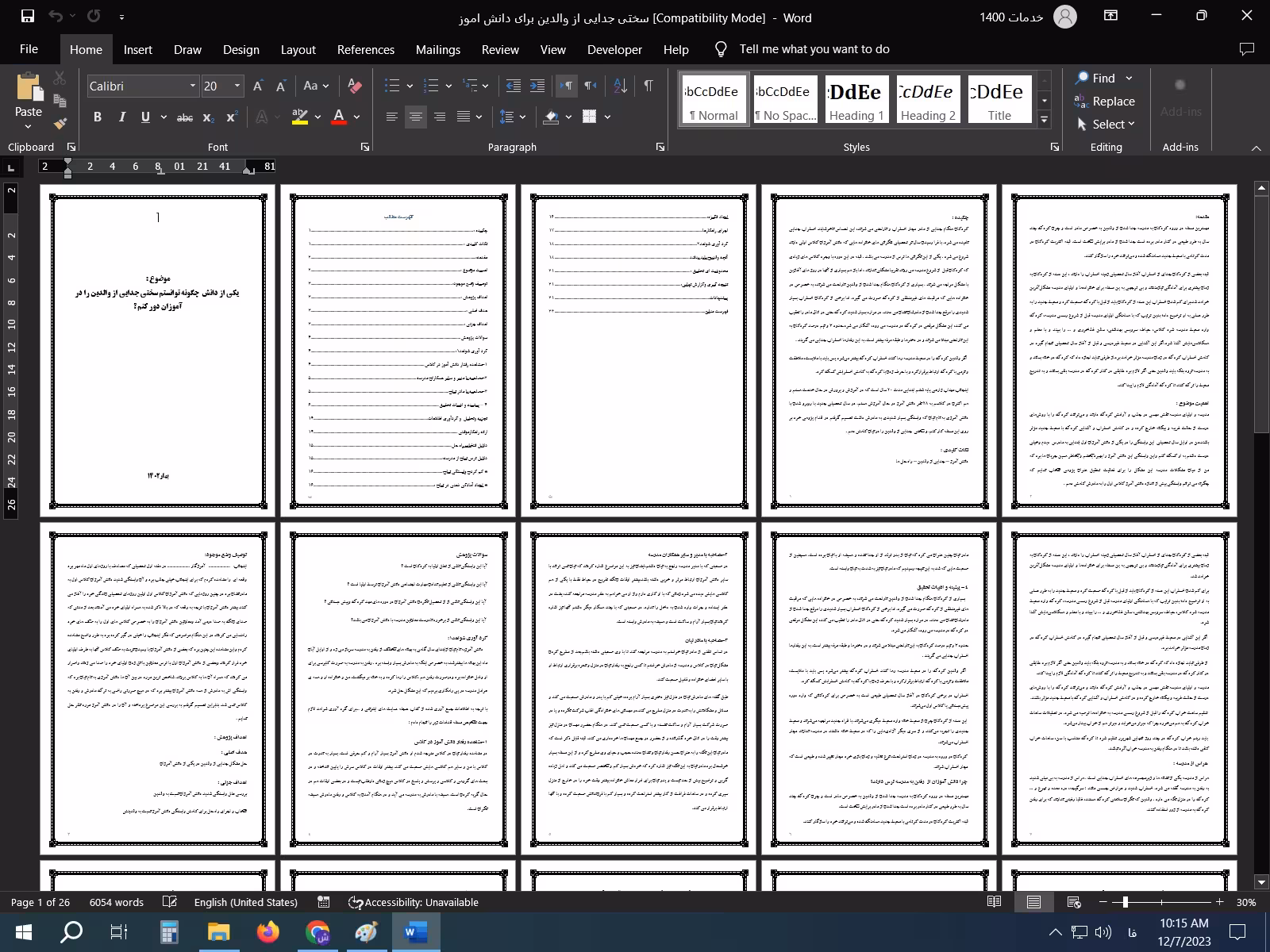Click the cover page thumbnail
The width and height of the screenshot is (1270, 952).
(158, 350)
